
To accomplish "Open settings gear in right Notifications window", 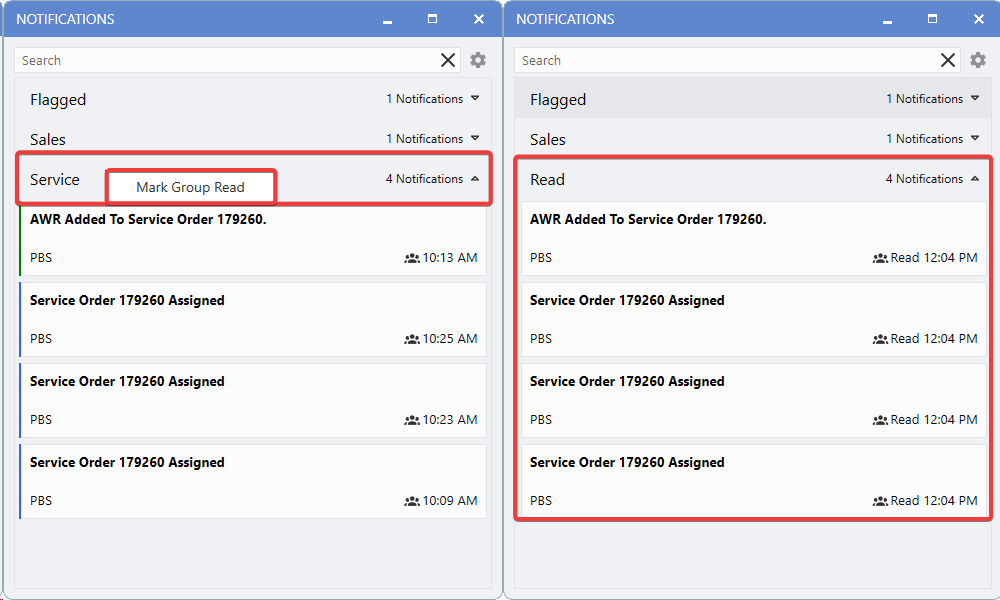I will pos(978,60).
